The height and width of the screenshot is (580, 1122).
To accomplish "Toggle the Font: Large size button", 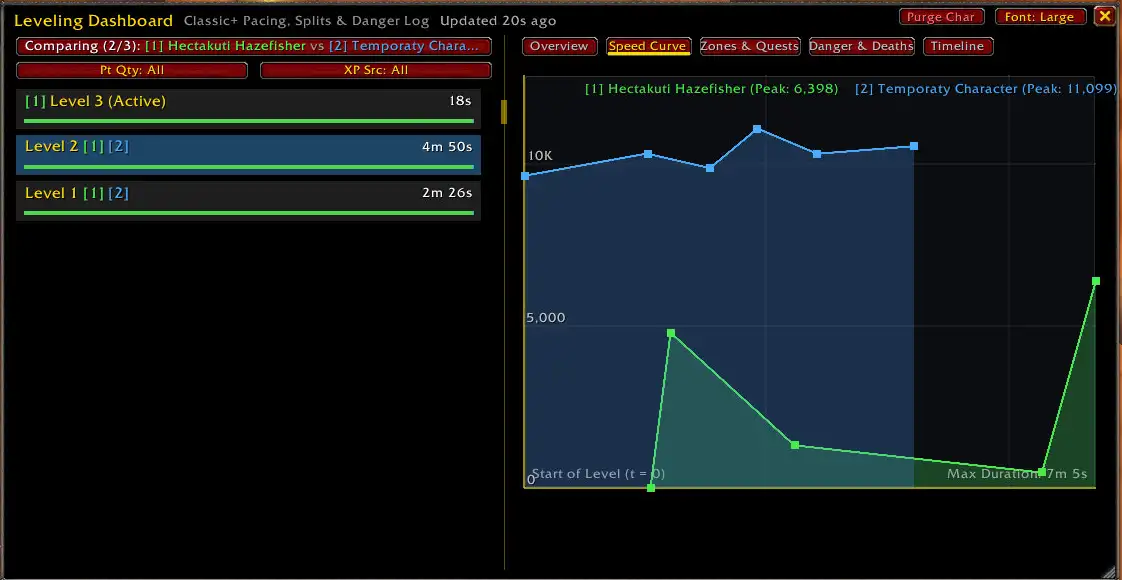I will (1040, 16).
